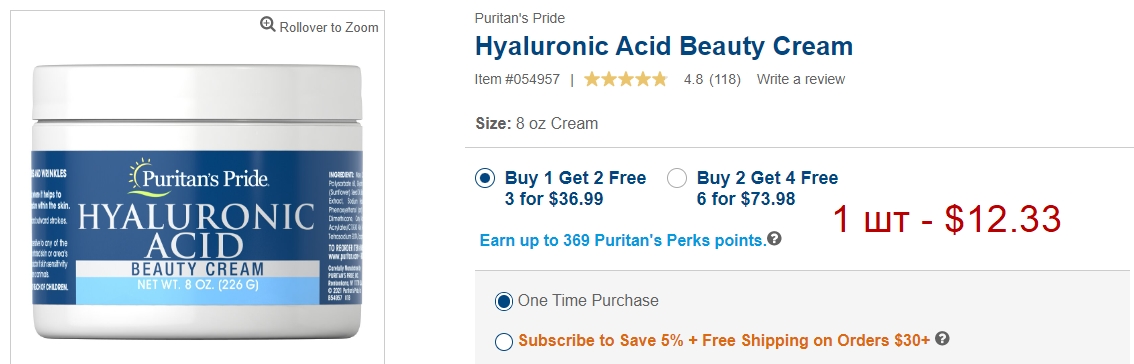Viewport: 1134px width, 364px height.
Task: Click the 3 for $36.99 price label
Action: (x=554, y=199)
